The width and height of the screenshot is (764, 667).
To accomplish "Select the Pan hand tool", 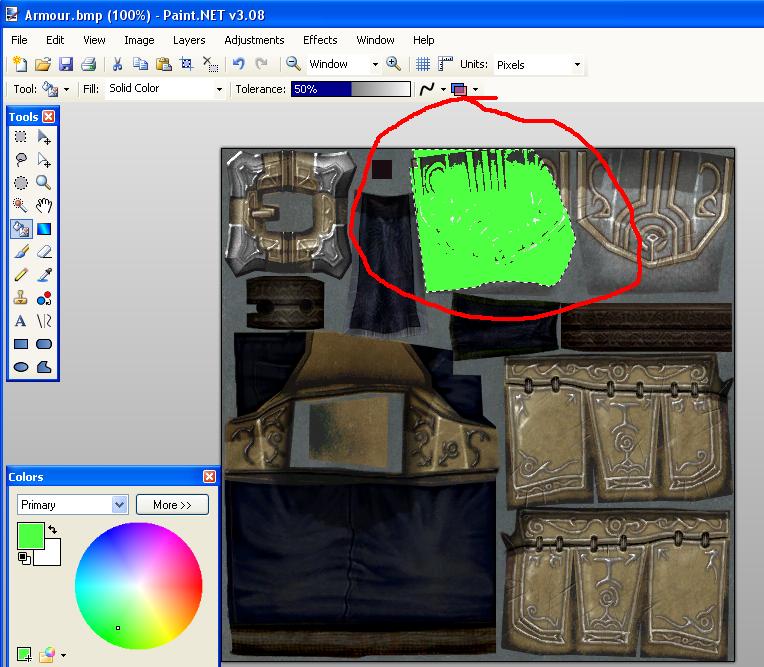I will [x=44, y=206].
